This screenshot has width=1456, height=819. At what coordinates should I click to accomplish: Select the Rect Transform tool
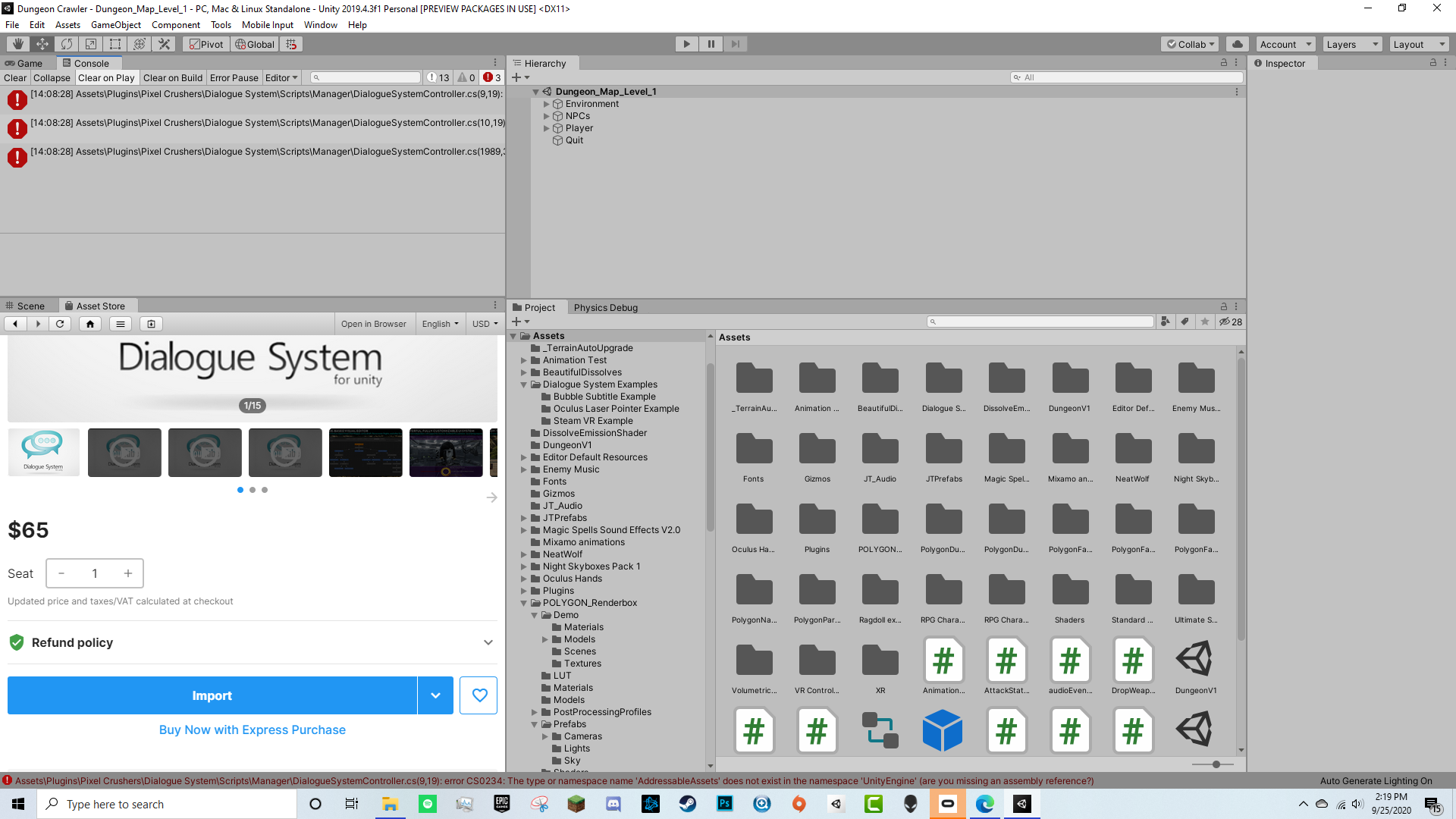click(x=115, y=44)
